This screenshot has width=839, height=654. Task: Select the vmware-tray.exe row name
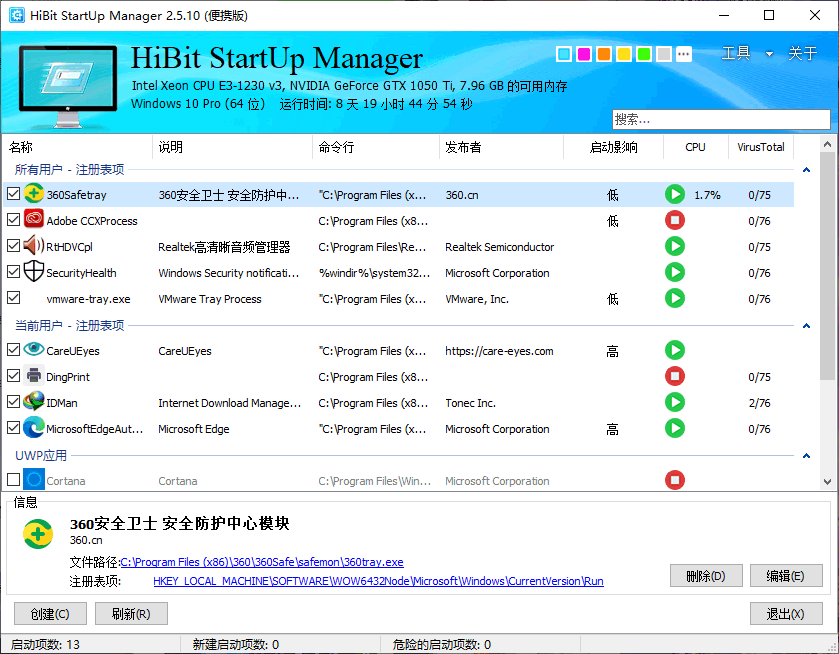[x=88, y=299]
